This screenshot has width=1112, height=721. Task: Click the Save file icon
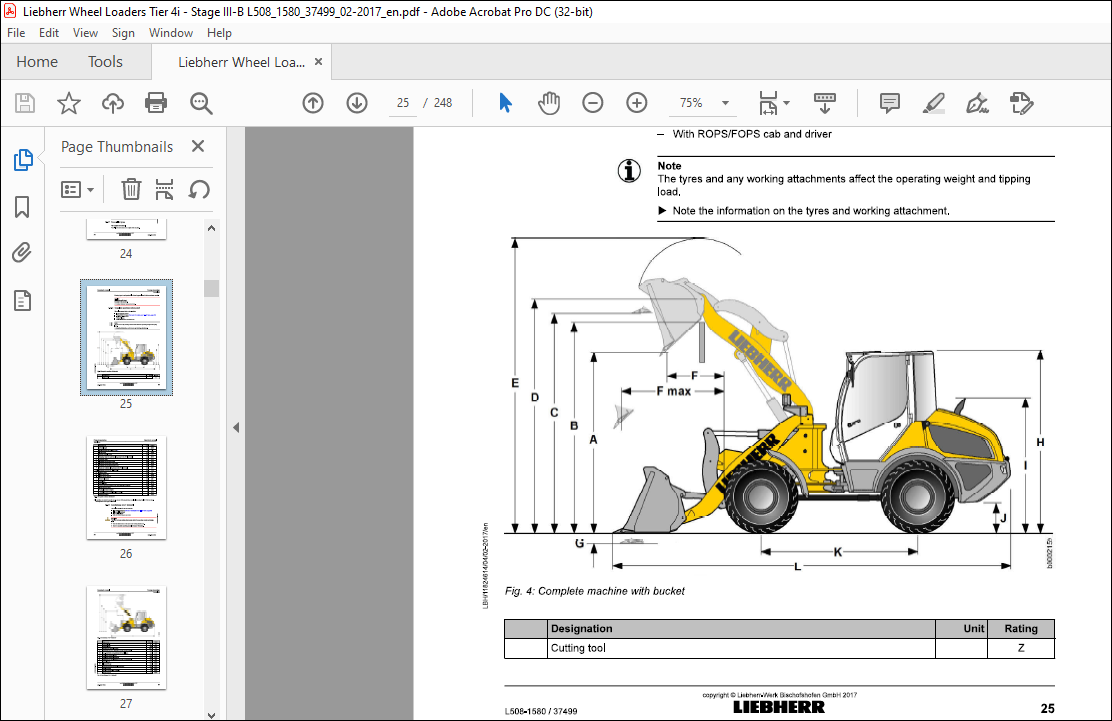[x=25, y=103]
